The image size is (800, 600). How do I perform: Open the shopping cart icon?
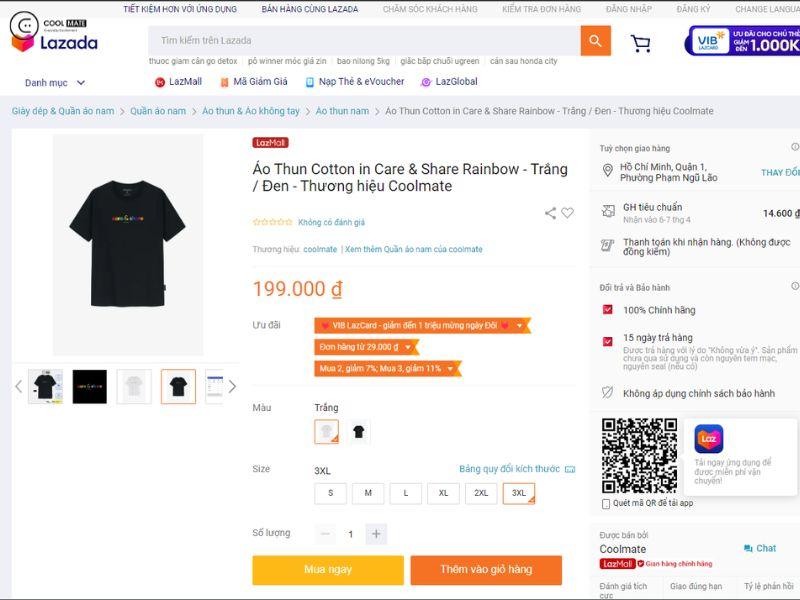[x=640, y=43]
